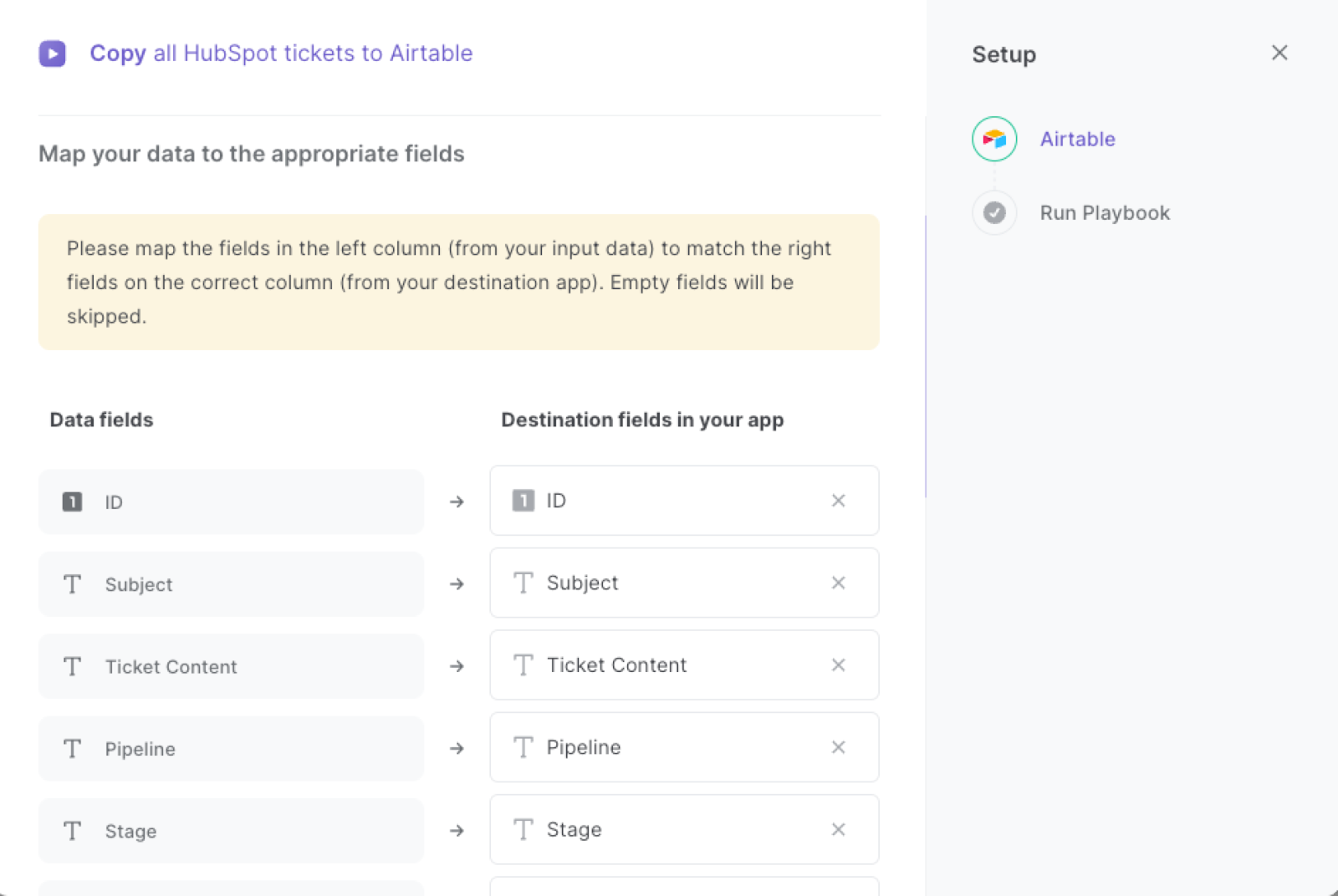Click text type icon in Subject destination field
Image resolution: width=1338 pixels, height=896 pixels.
point(523,583)
